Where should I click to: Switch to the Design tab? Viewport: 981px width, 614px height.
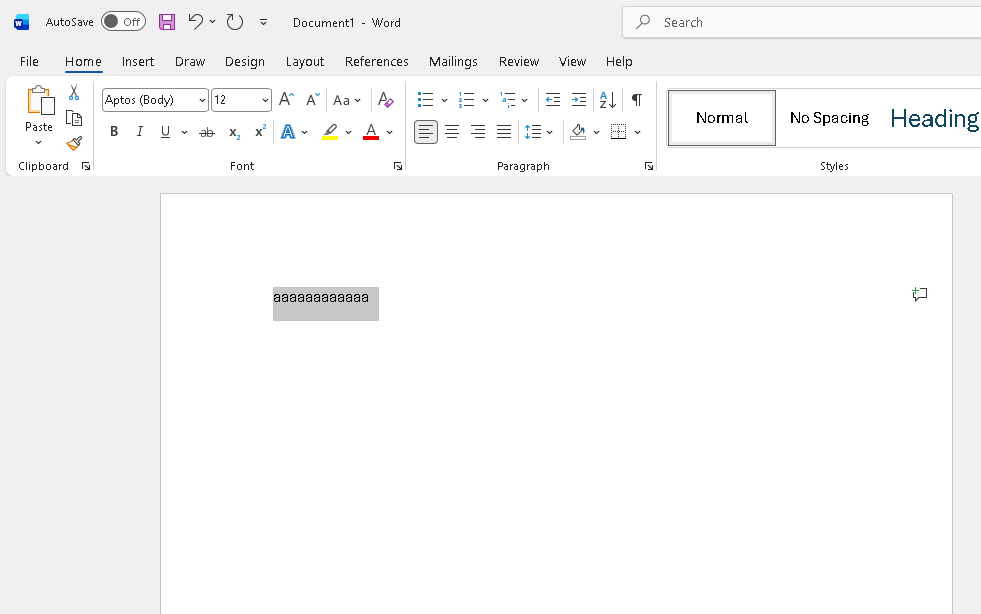pyautogui.click(x=245, y=61)
